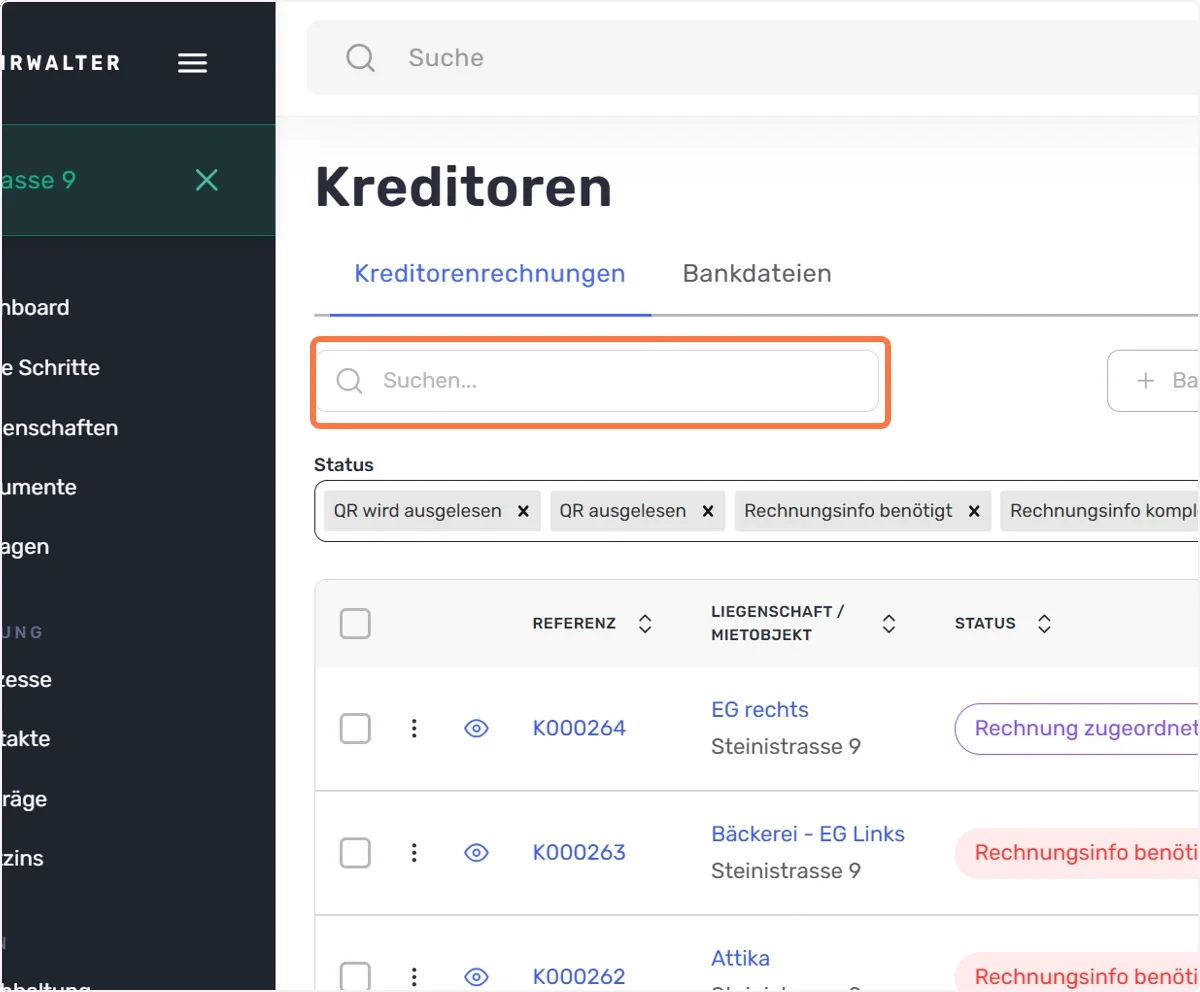This screenshot has height=992, width=1200.
Task: Sort the table by Referenz
Action: tap(645, 624)
